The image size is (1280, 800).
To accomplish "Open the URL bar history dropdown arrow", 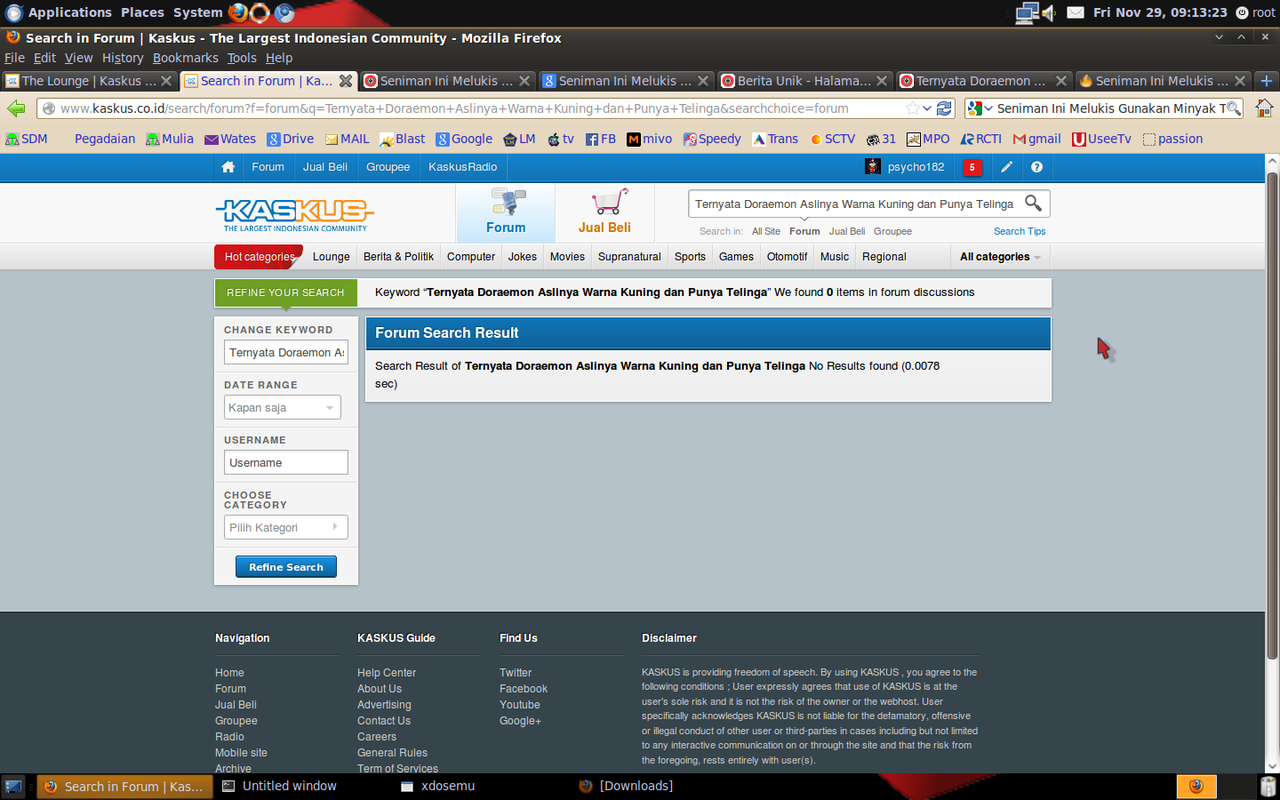I will tap(927, 108).
